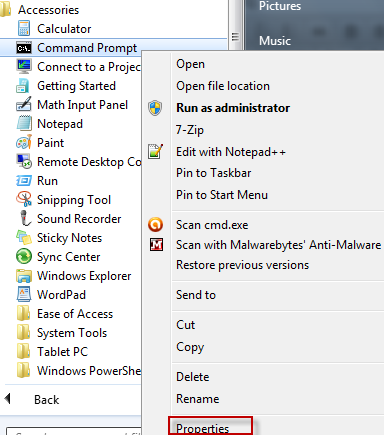Image resolution: width=384 pixels, height=435 pixels.
Task: Launch Notepad from the programs list
Action: pyautogui.click(x=60, y=124)
